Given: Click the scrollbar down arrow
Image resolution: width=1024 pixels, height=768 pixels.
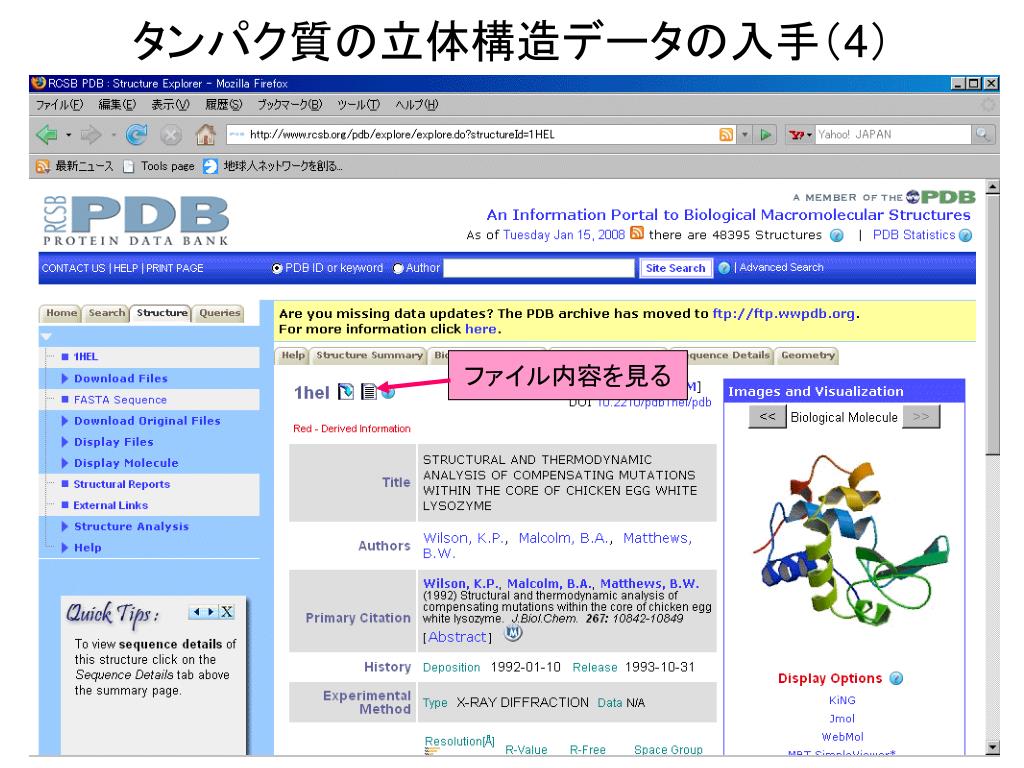Looking at the screenshot, I should pos(993,748).
